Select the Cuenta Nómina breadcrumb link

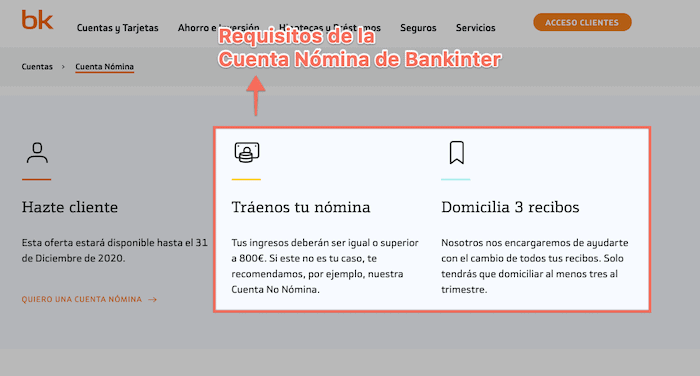coord(104,67)
